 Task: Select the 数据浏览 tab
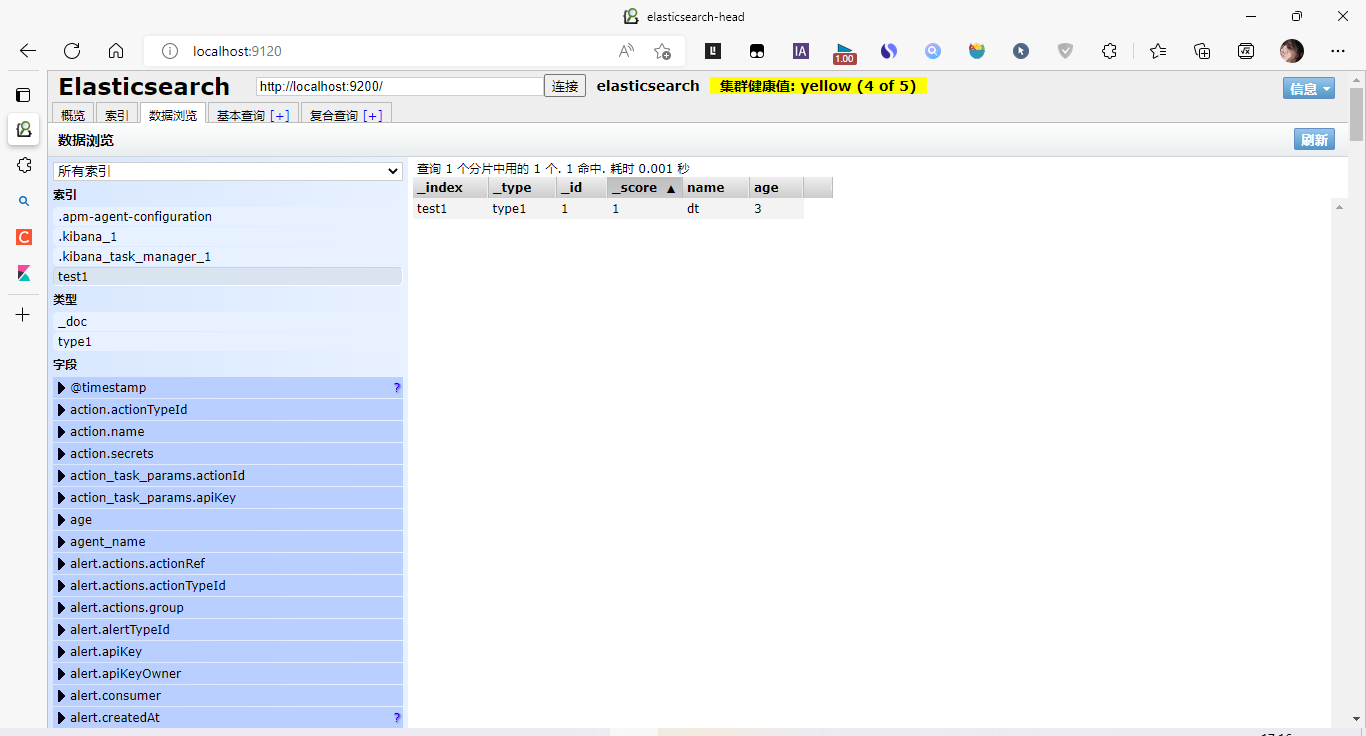173,114
